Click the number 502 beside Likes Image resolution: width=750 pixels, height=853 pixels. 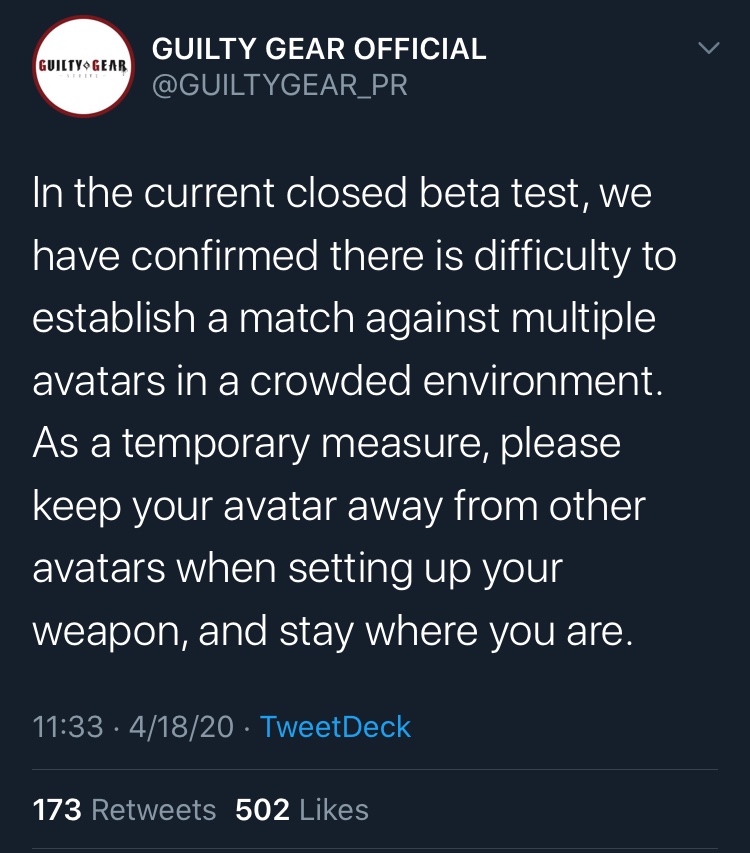click(x=262, y=809)
